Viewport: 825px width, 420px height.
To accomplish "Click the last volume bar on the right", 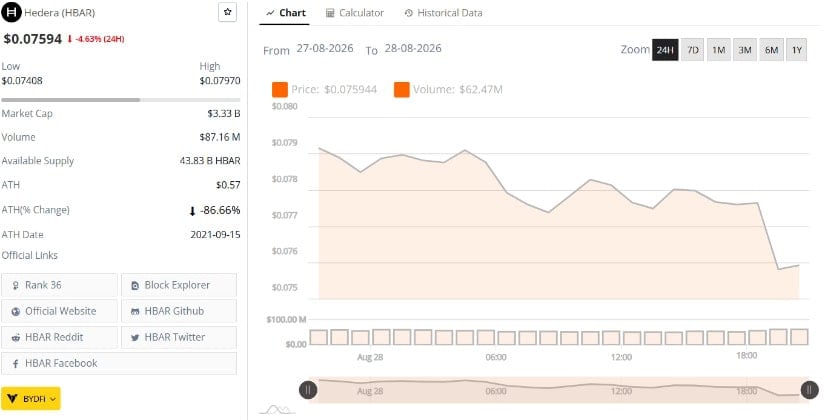I will click(799, 337).
